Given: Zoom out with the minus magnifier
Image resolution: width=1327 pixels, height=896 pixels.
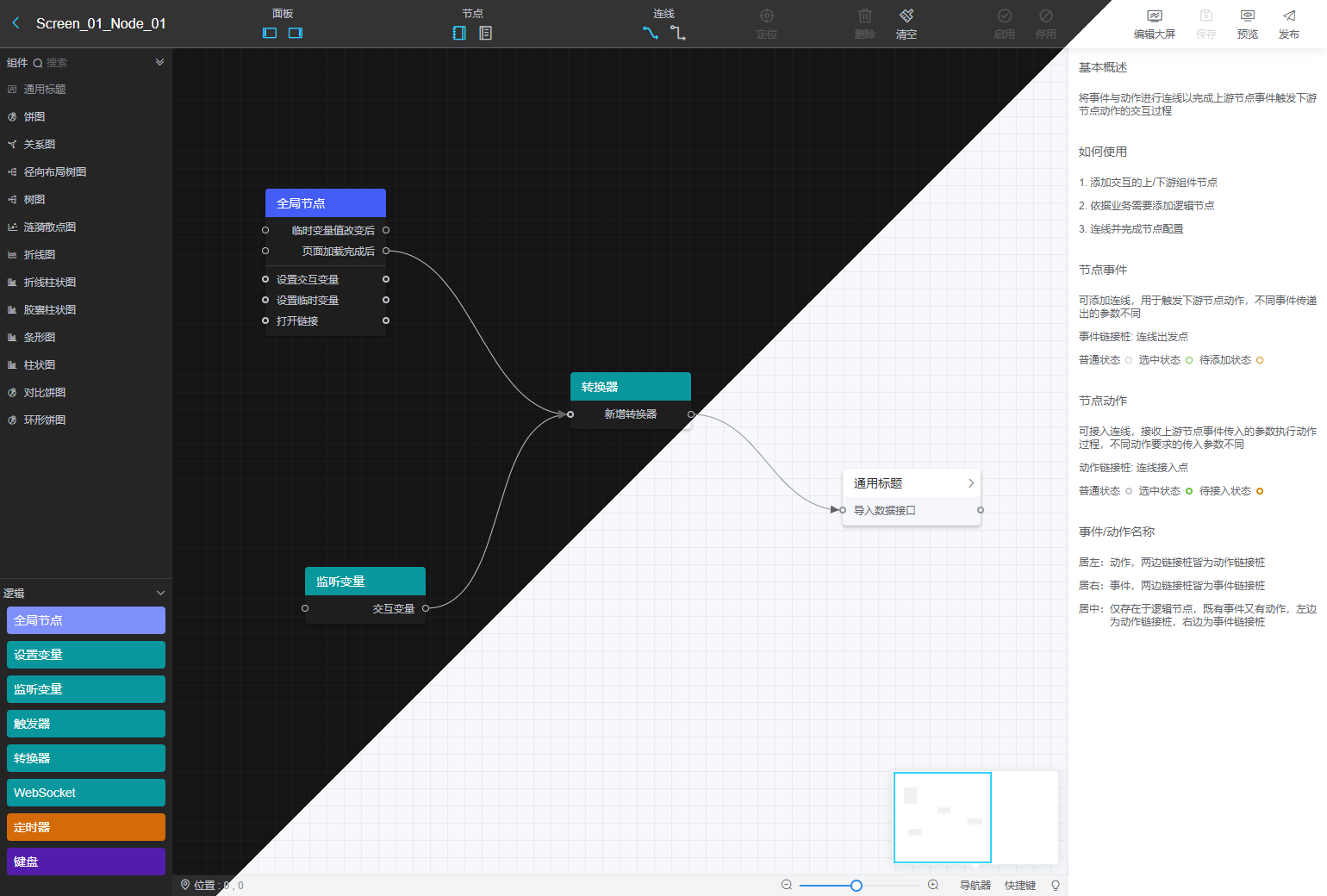Looking at the screenshot, I should [x=787, y=885].
